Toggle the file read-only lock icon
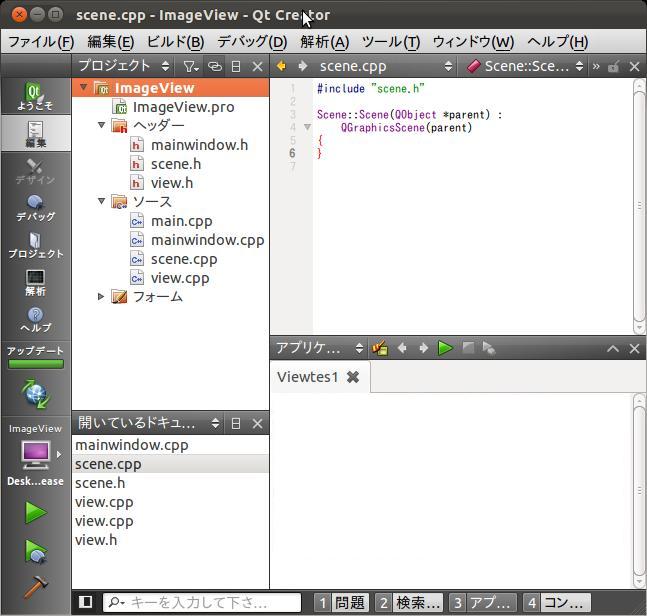The width and height of the screenshot is (647, 616). [614, 66]
